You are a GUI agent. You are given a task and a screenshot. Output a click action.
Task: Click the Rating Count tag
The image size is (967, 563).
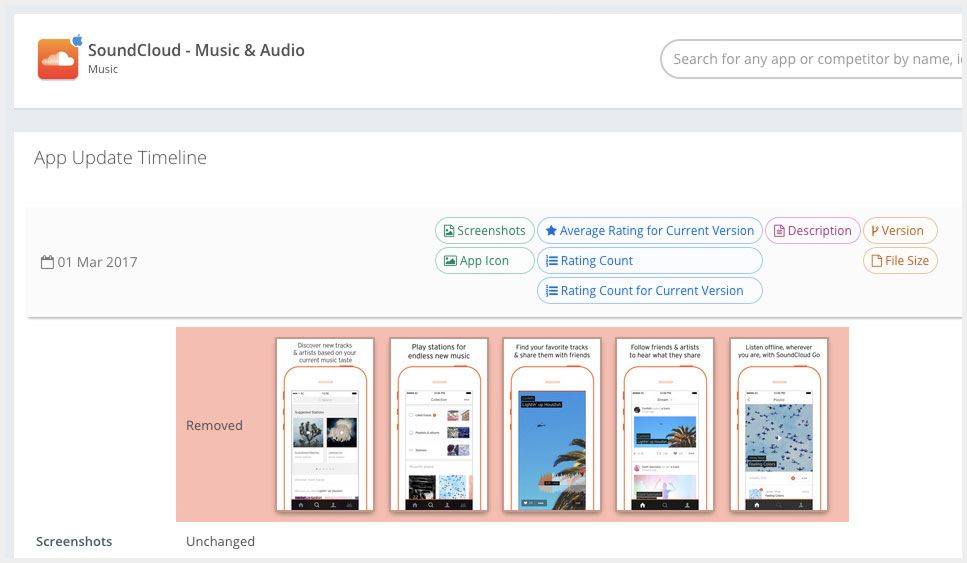click(x=649, y=261)
